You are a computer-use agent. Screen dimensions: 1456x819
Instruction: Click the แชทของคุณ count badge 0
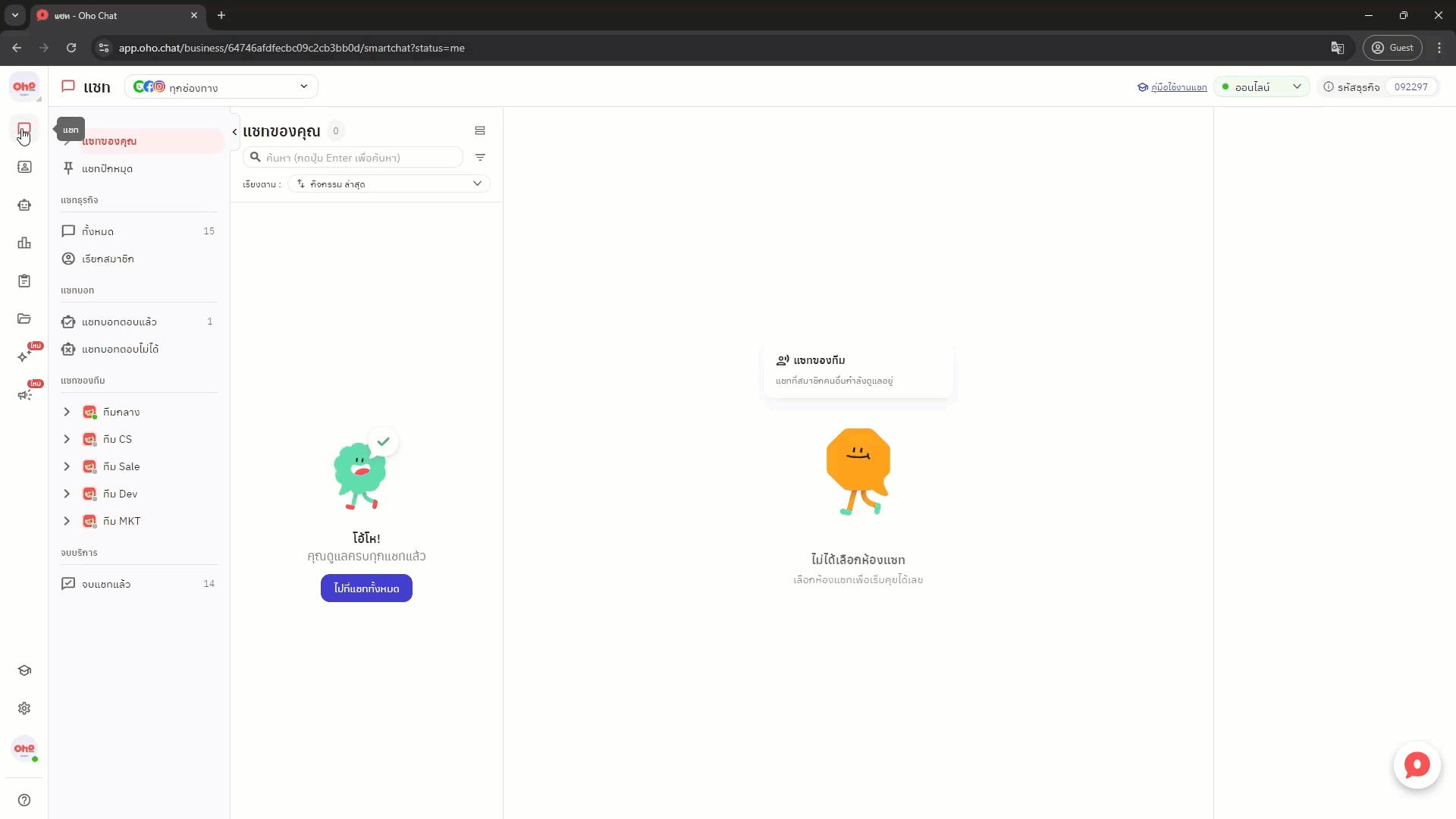(336, 131)
